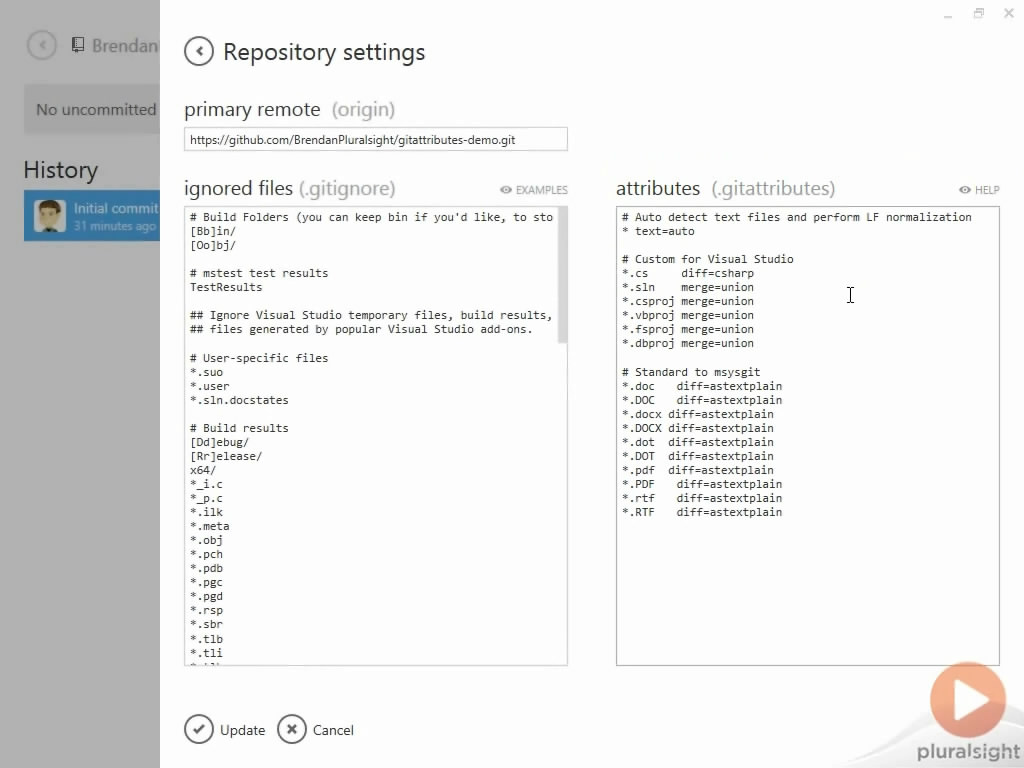
Task: Click the '[Oo]bj/' line in gitignore
Action: 213,246
